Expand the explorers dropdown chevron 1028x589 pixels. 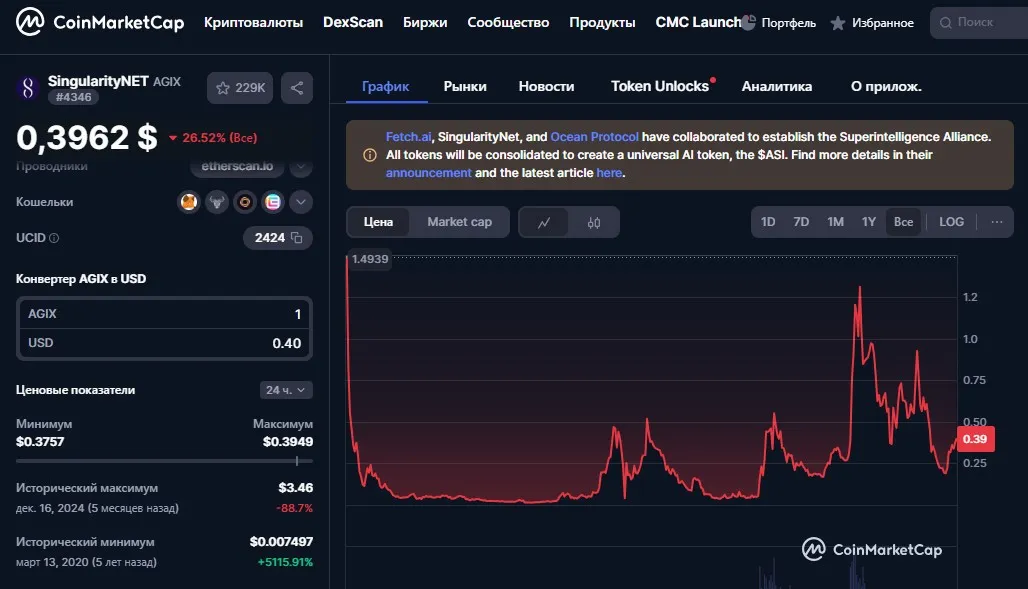(301, 167)
